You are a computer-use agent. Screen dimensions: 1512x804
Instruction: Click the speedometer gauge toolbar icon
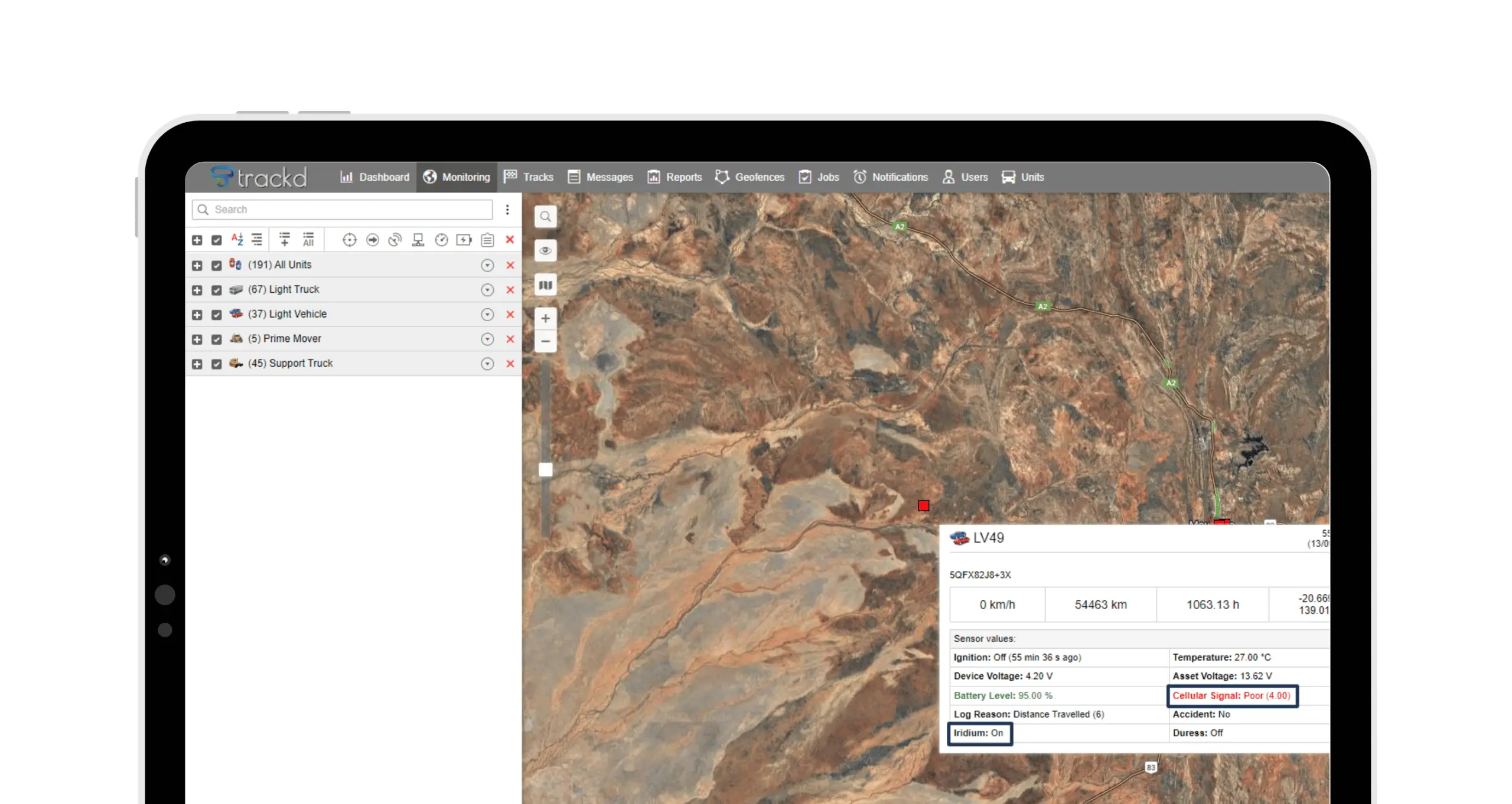441,240
